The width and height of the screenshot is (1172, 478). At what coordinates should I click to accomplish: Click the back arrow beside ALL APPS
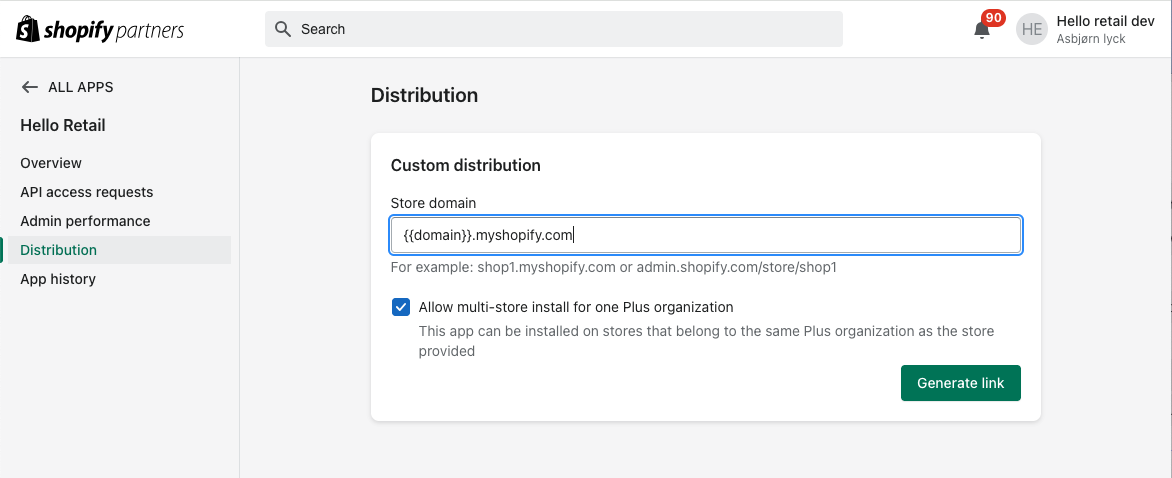[x=30, y=87]
